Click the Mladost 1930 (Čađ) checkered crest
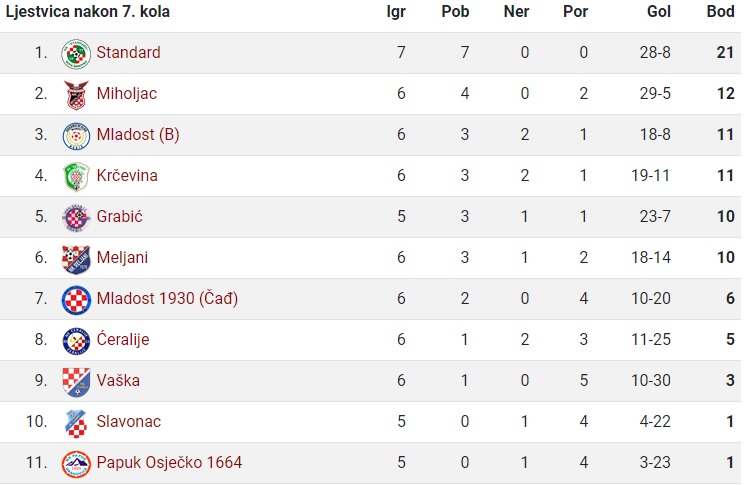 (x=76, y=300)
